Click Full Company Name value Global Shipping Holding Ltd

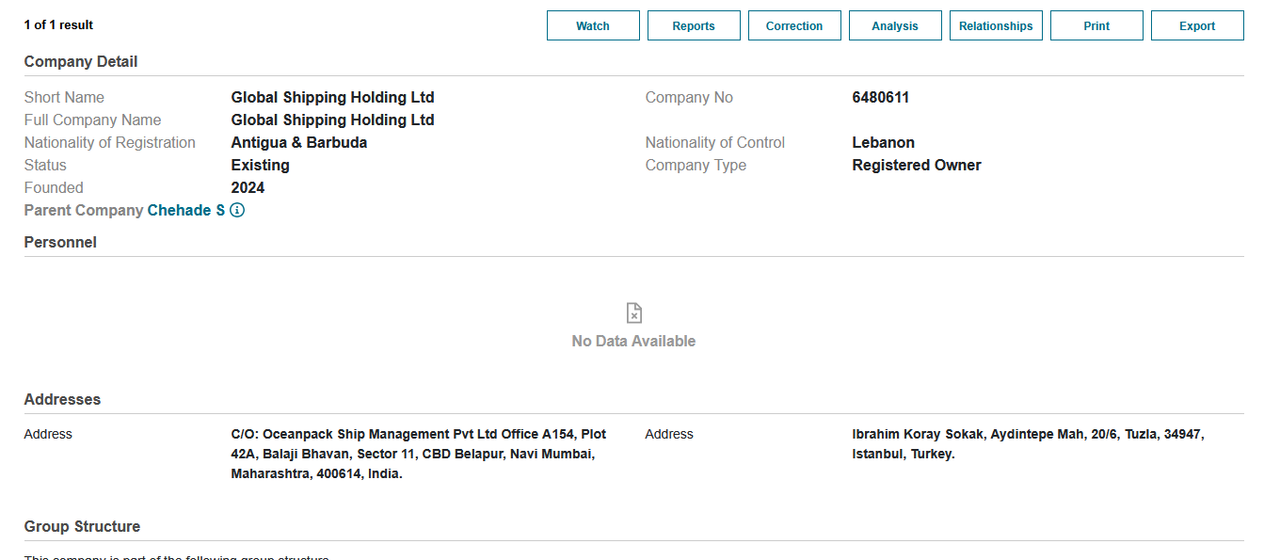tap(333, 120)
